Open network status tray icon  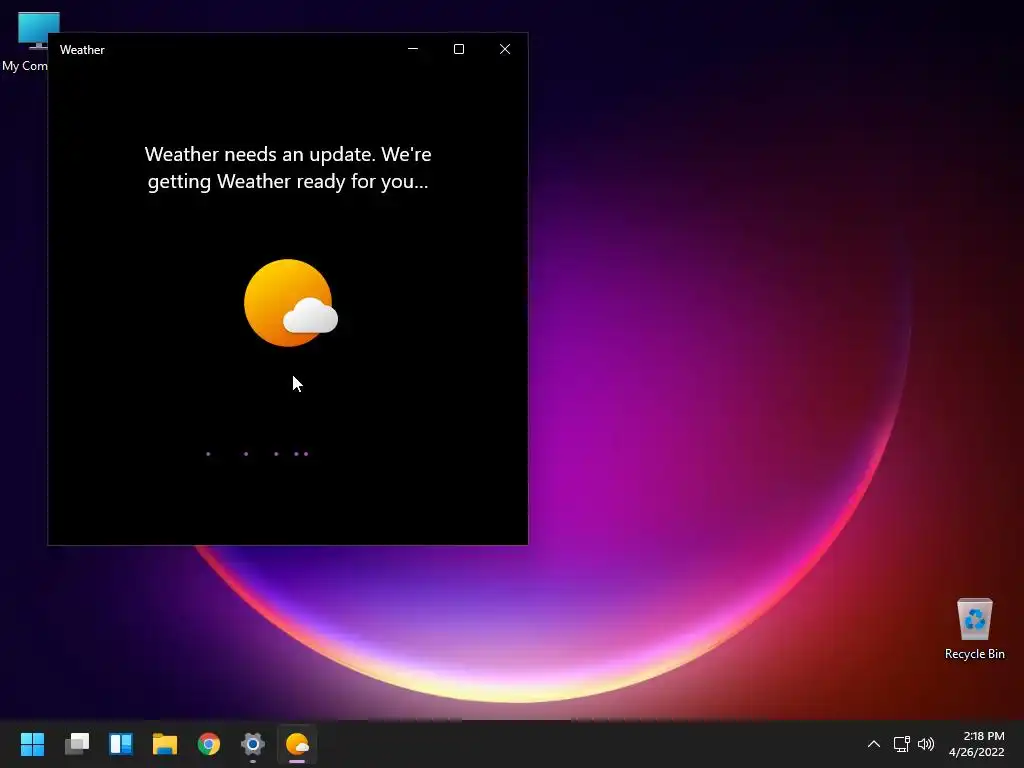901,744
